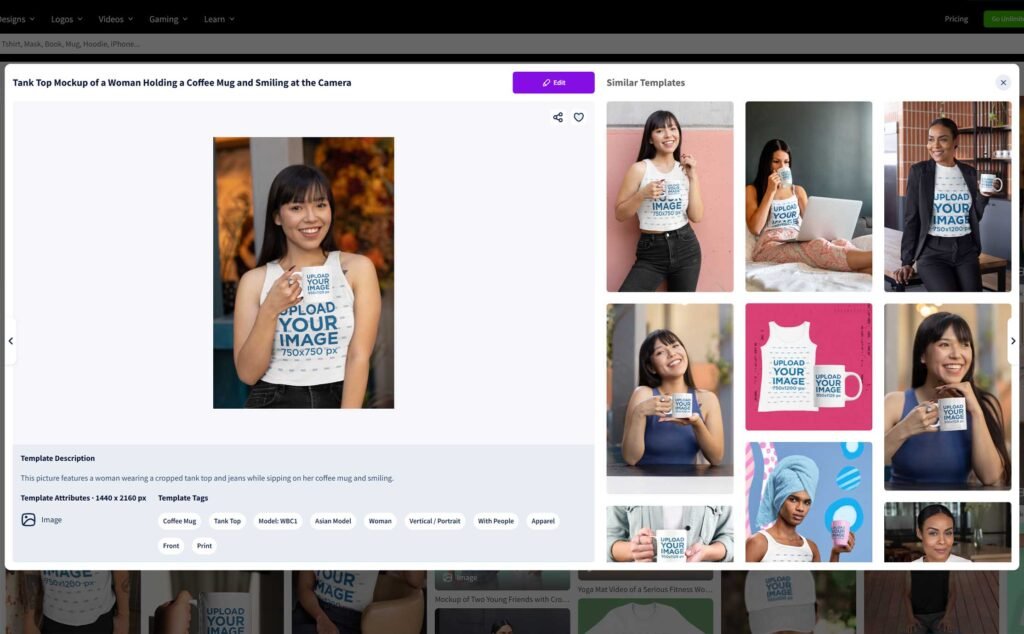Open the Videos dropdown menu
The width and height of the screenshot is (1024, 634).
pyautogui.click(x=116, y=19)
